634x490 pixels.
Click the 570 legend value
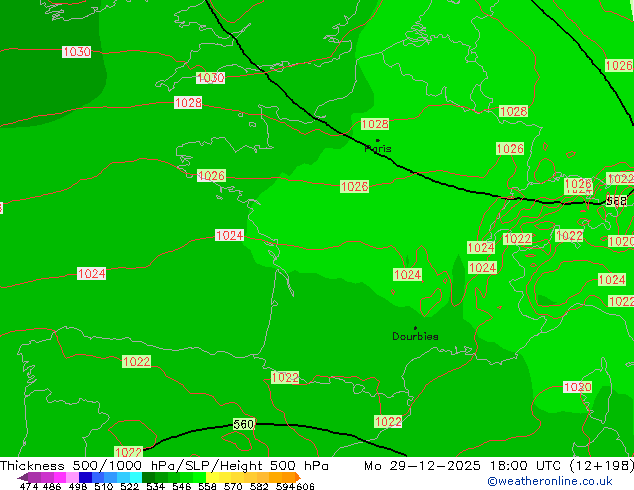click(233, 486)
